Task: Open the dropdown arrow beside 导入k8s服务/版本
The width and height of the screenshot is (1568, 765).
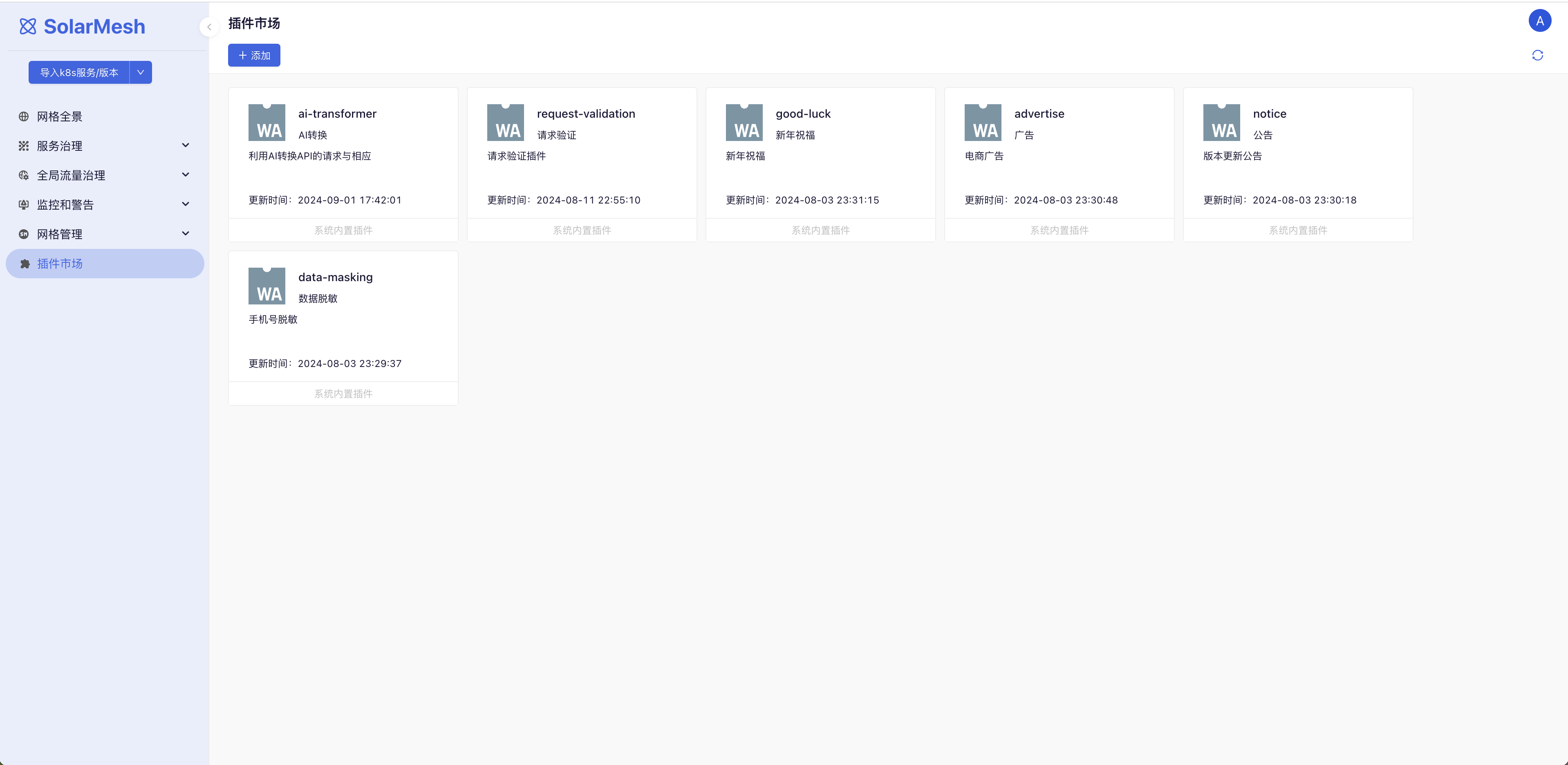Action: pos(141,72)
